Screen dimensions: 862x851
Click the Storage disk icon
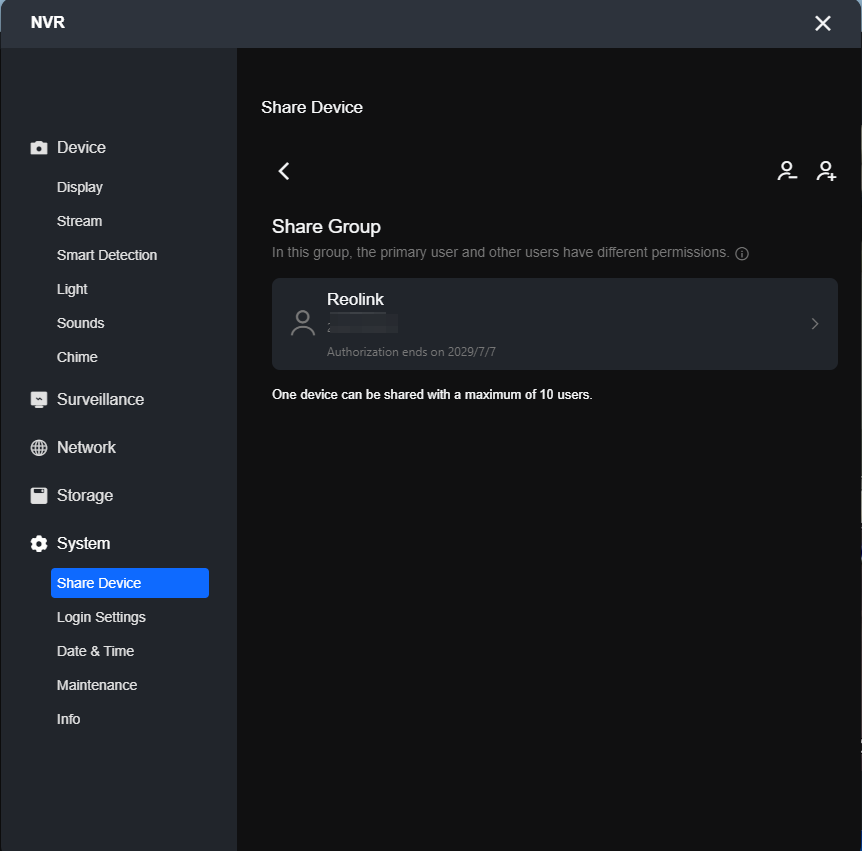coord(38,495)
